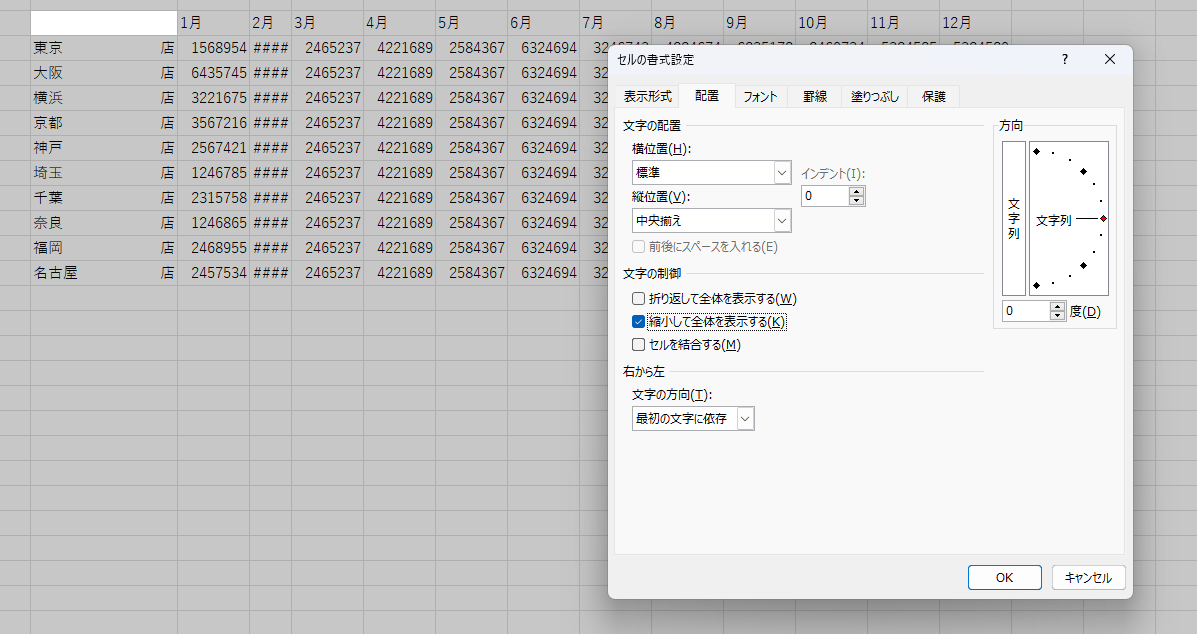The width and height of the screenshot is (1197, 634).
Task: Uncheck 縮小して全体を表示する checkbox
Action: 639,322
